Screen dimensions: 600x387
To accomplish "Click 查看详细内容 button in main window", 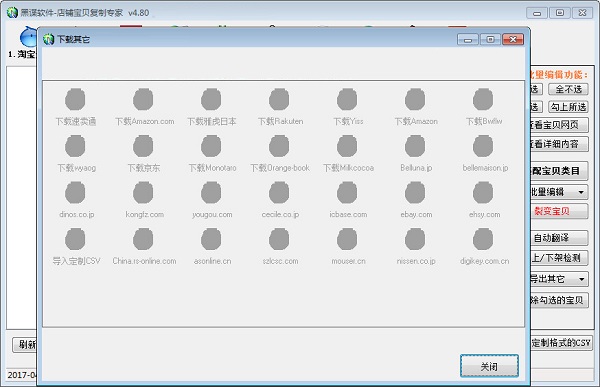I will [559, 144].
